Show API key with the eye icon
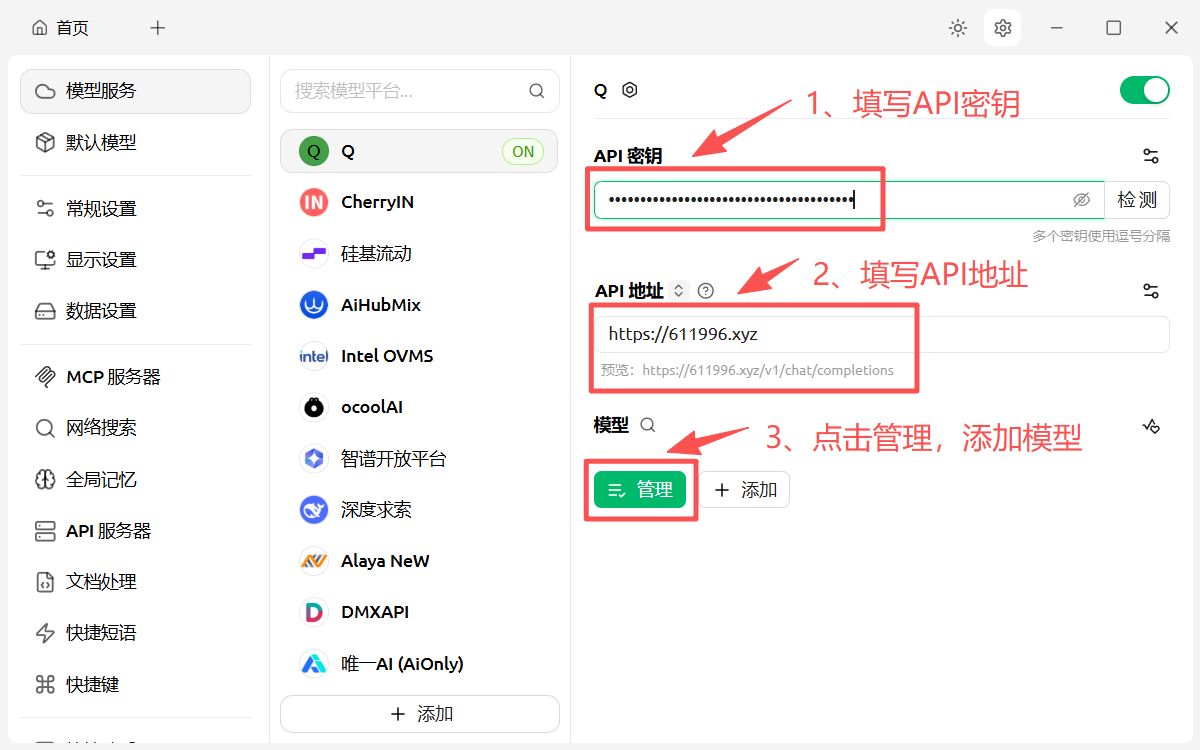Image resolution: width=1200 pixels, height=750 pixels. coord(1081,200)
